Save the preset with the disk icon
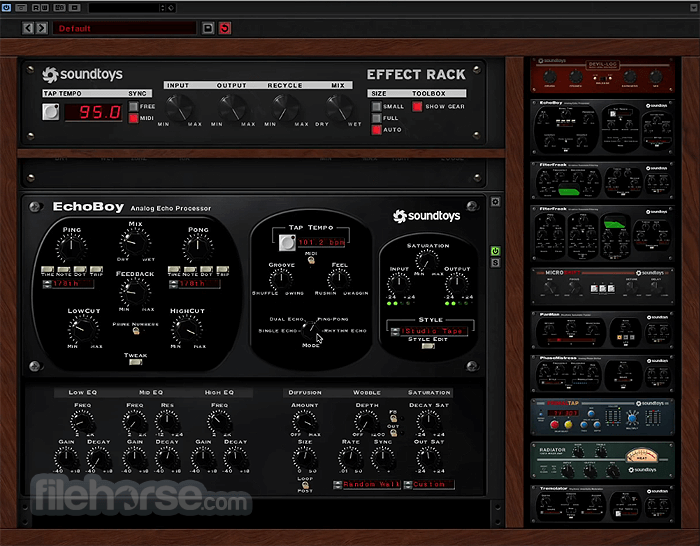The width and height of the screenshot is (700, 546). tap(208, 28)
